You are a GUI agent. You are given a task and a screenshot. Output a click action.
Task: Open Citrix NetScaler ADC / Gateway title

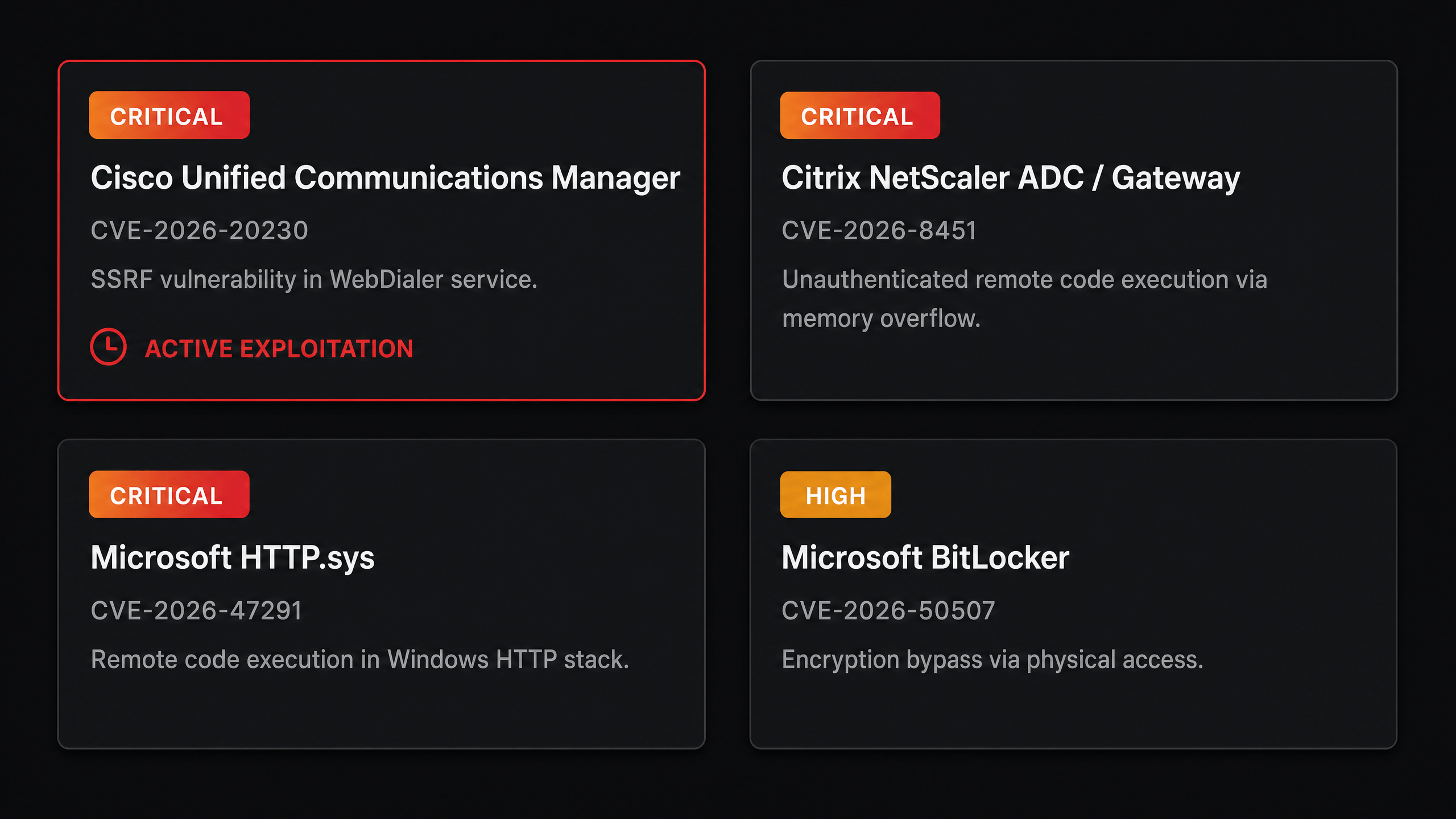[x=1010, y=179]
